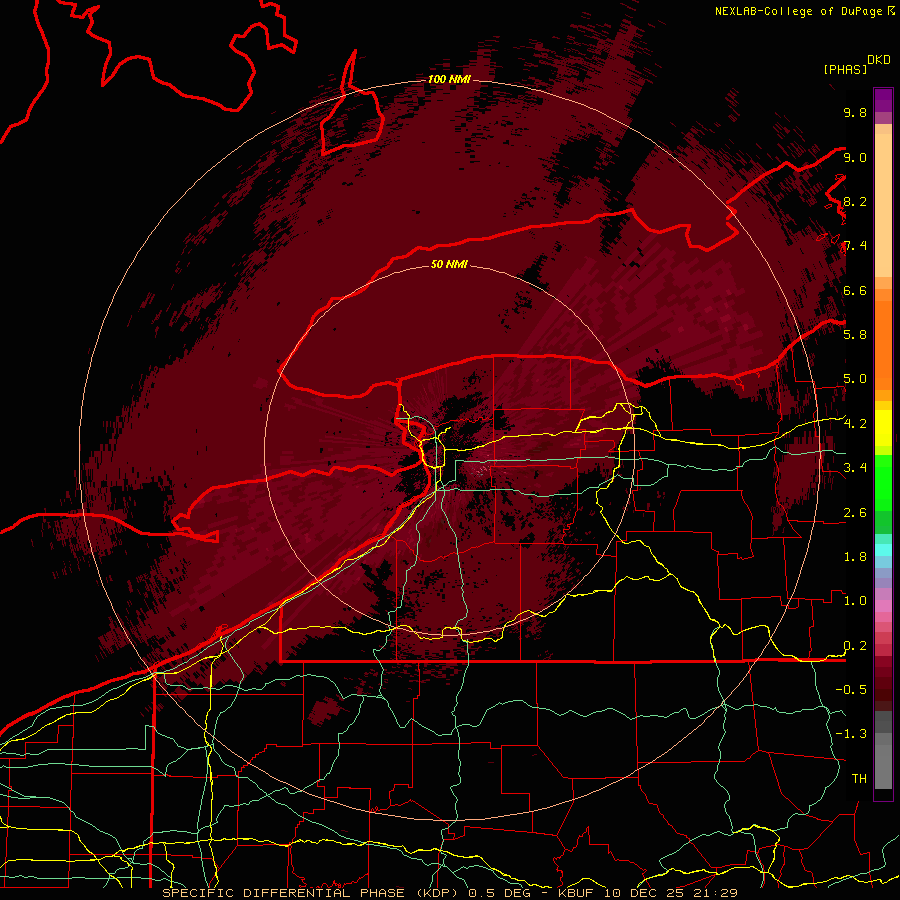Click the bright green segment of the color bar
Screen dimensions: 900x900
pos(883,482)
